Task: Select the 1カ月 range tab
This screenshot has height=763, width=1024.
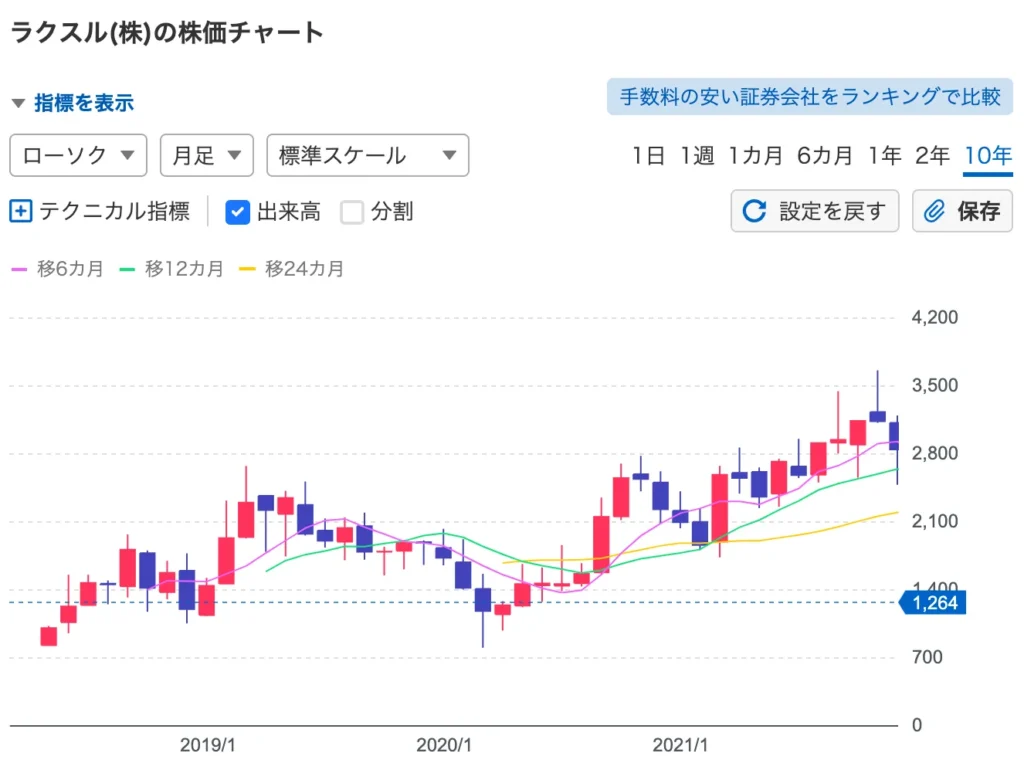Action: coord(755,155)
